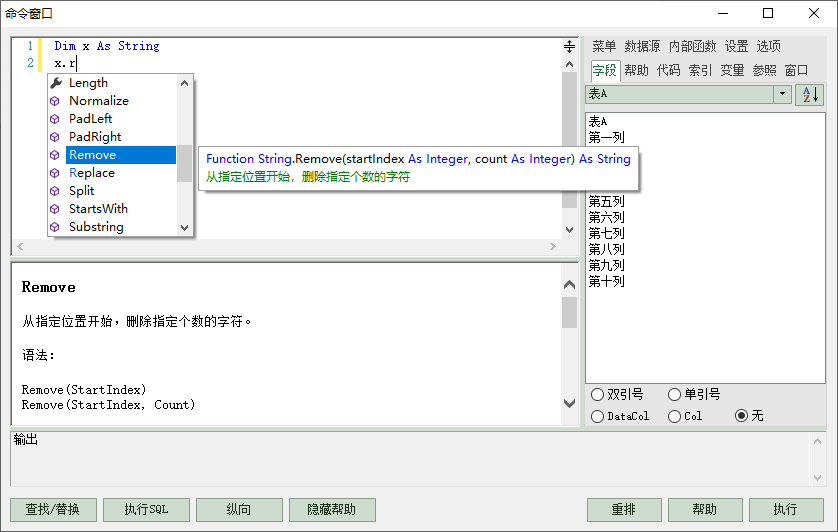Click the help panel scrollbar thumb
The image size is (838, 532).
(569, 312)
